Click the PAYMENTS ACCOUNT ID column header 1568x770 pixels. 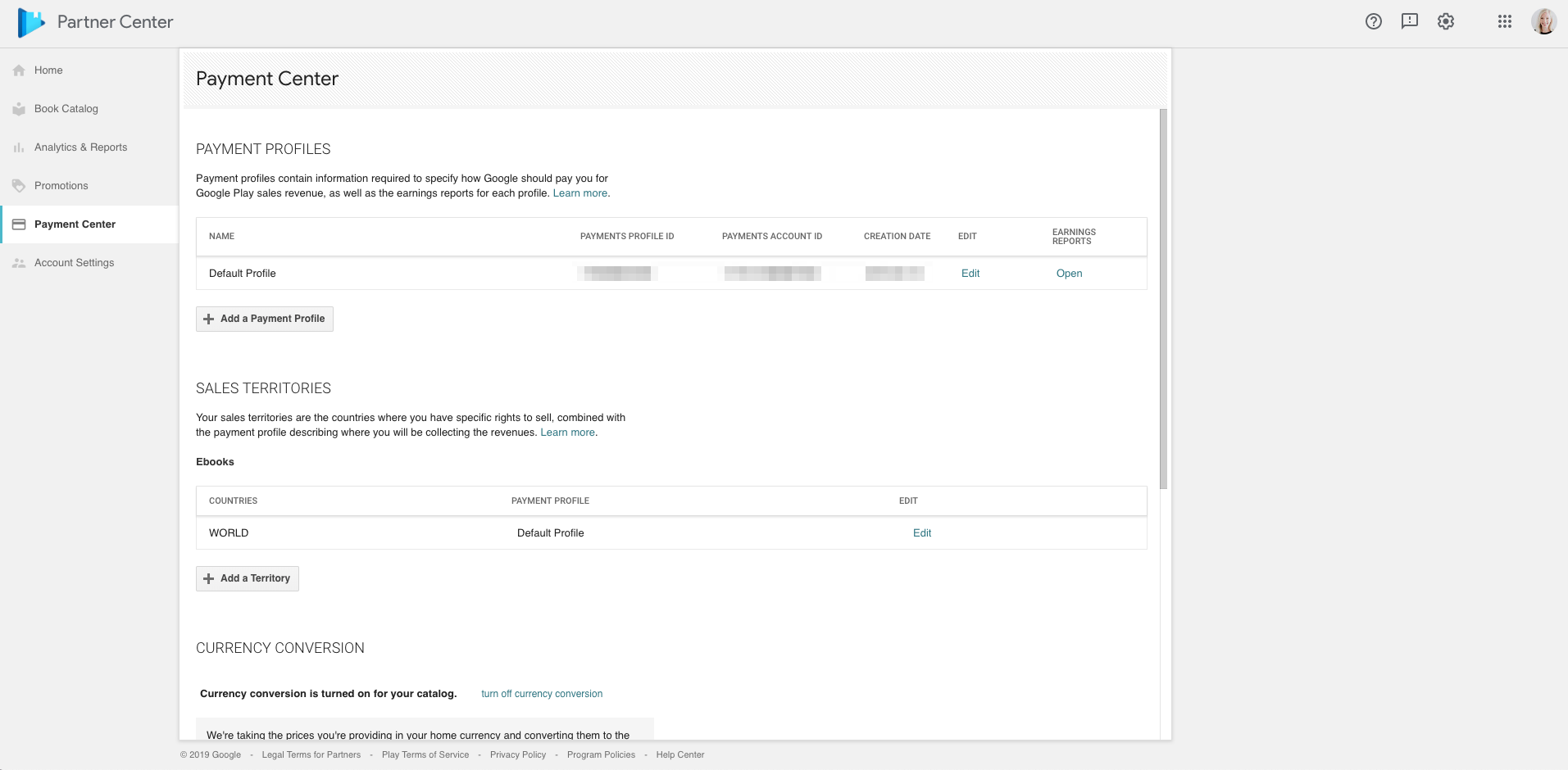772,237
